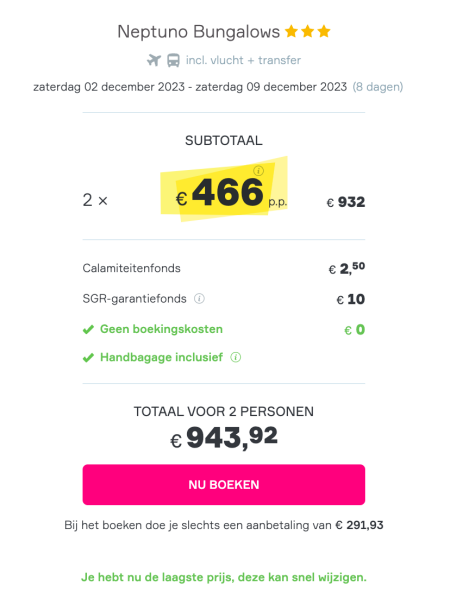Click the travel dates text
The height and width of the screenshot is (604, 450).
190,87
